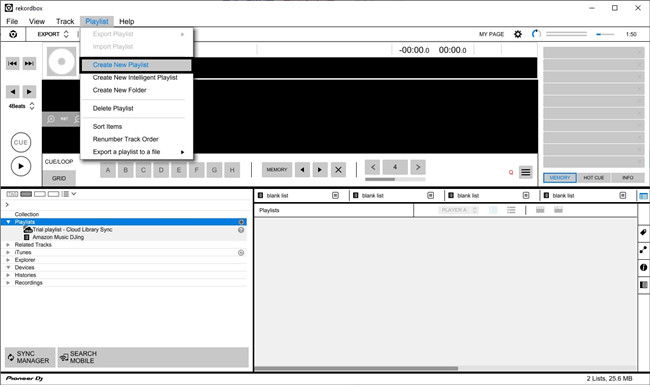
Task: Click the help icon beside Trial playlist
Action: click(x=241, y=230)
